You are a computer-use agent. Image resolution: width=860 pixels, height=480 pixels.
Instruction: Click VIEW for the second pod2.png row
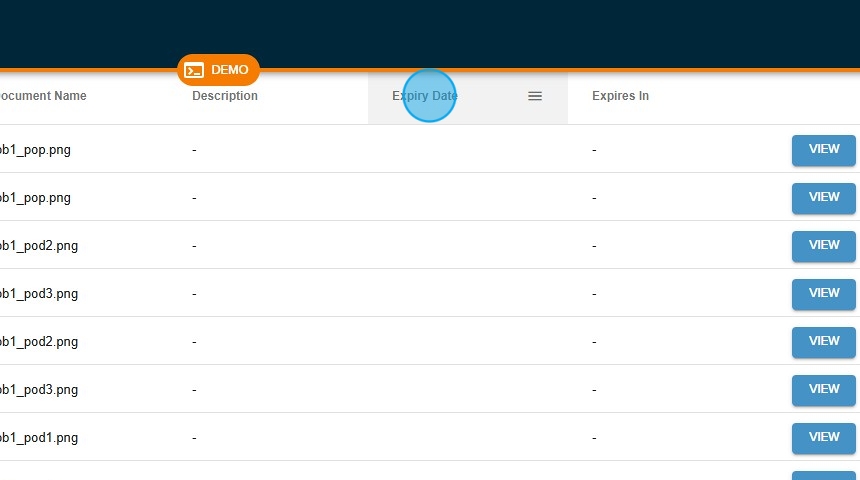coord(823,341)
